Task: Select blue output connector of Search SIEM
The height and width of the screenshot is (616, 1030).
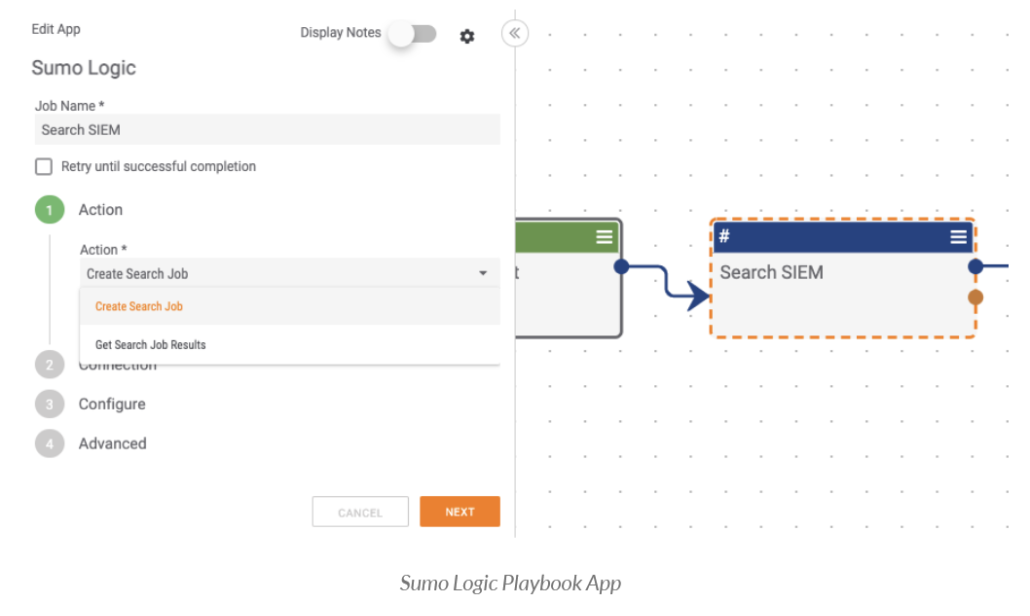Action: coord(975,266)
